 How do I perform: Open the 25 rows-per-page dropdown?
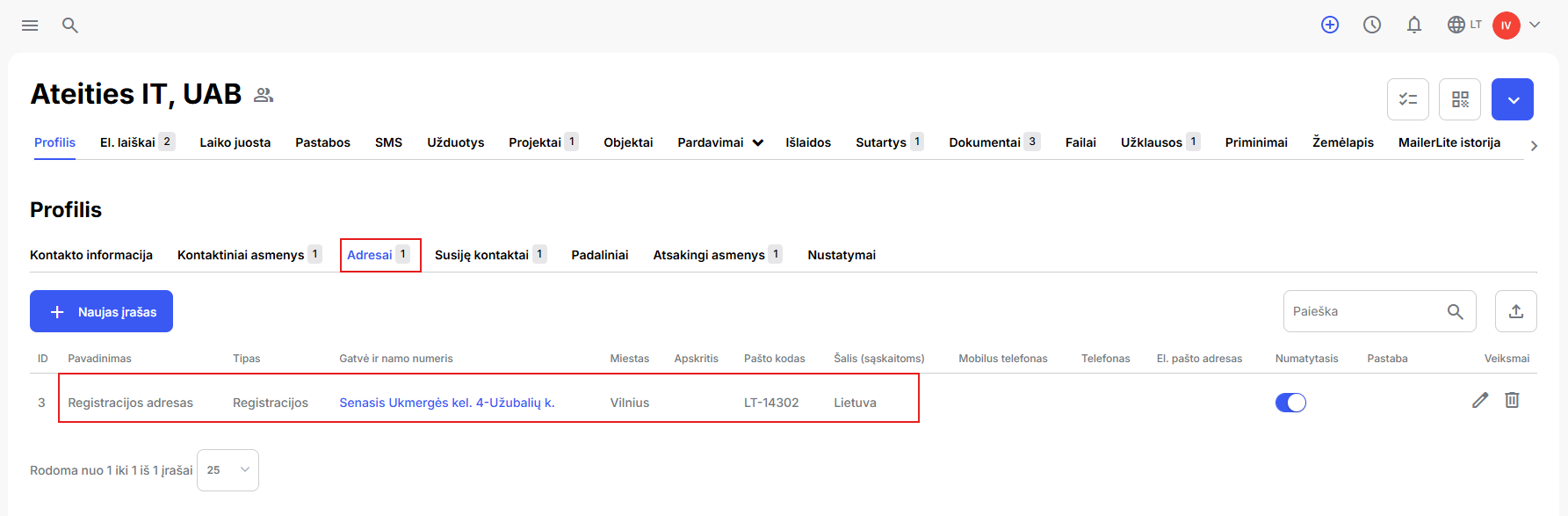[x=228, y=470]
